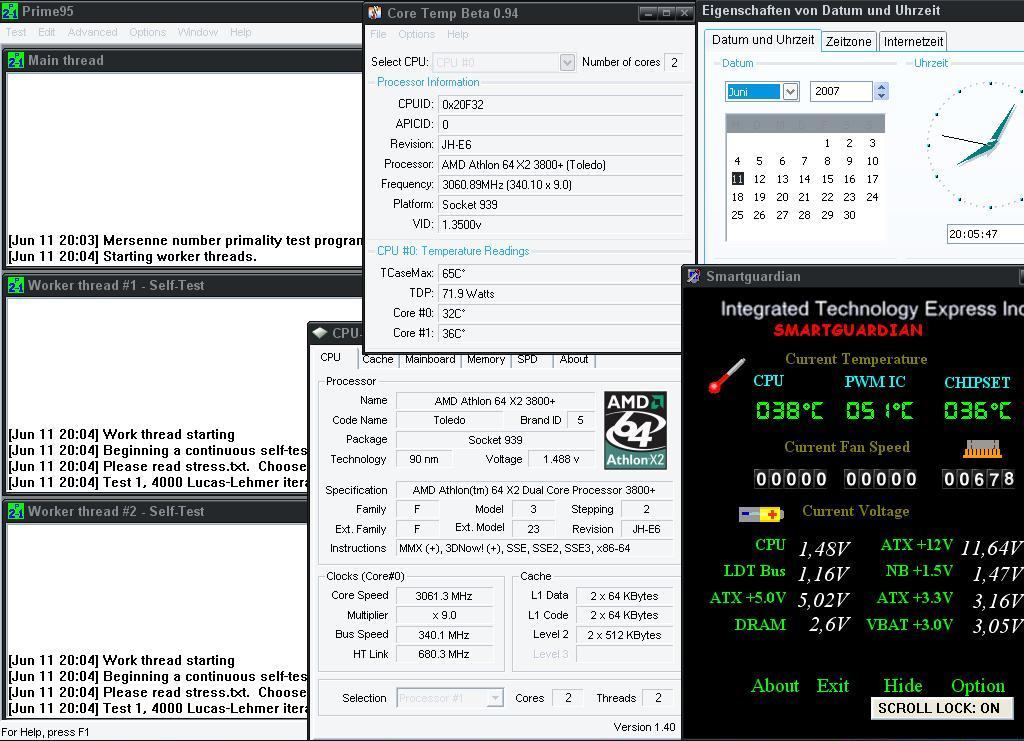The width and height of the screenshot is (1024, 741).
Task: Increase the year with the up arrow
Action: coord(881,87)
